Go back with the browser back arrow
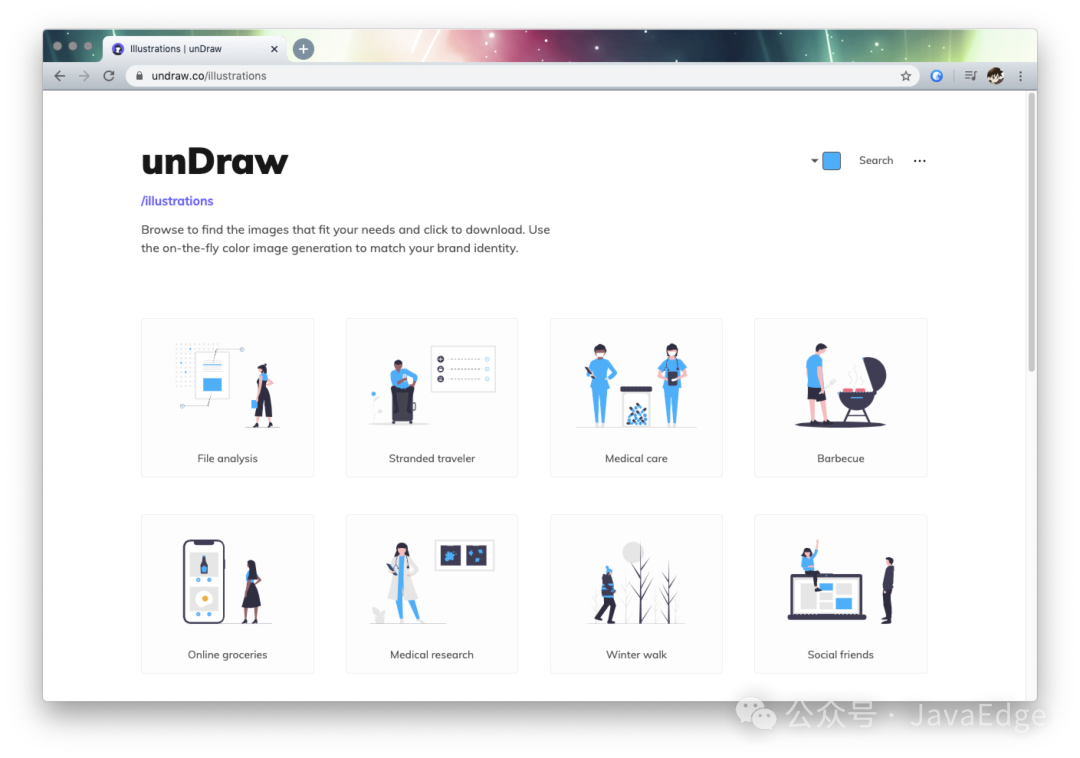This screenshot has width=1080, height=758. 60,76
